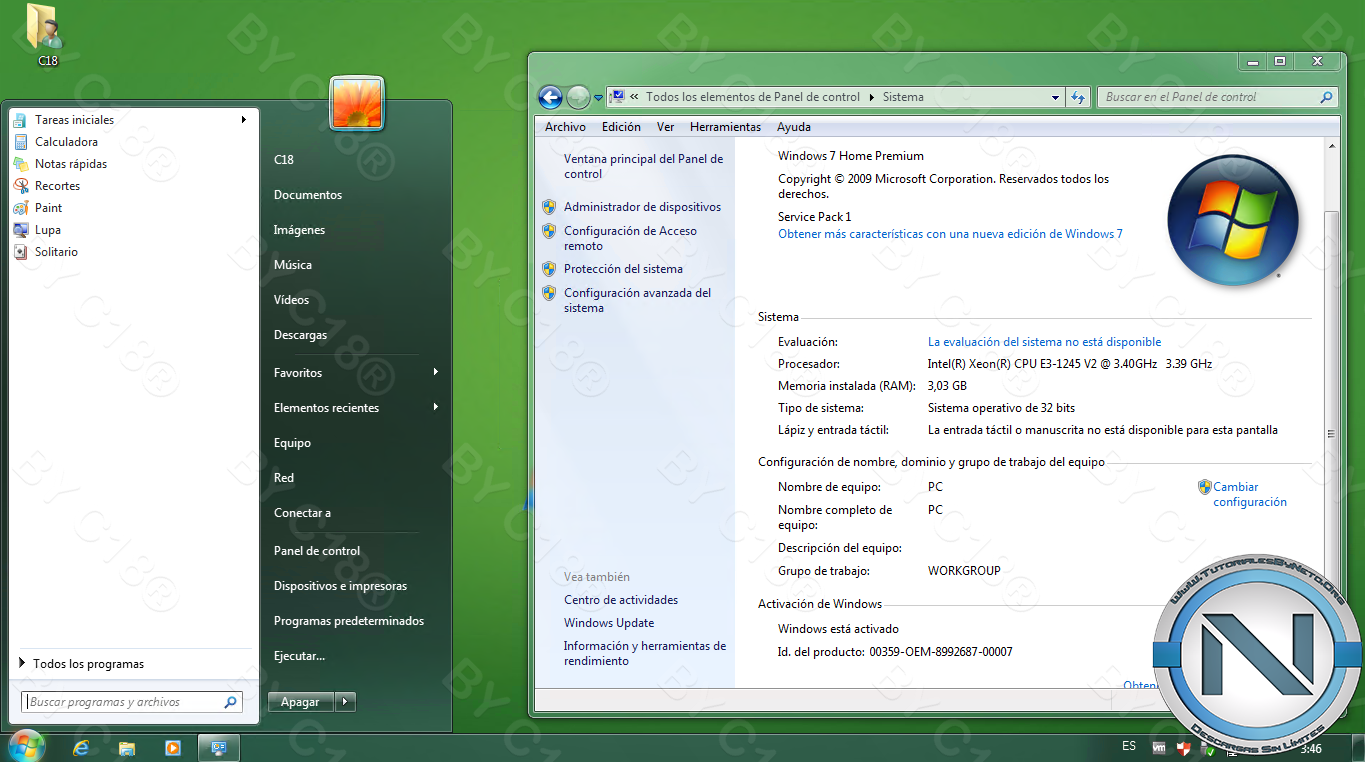
Task: Click the Windows Start orb
Action: click(25, 746)
